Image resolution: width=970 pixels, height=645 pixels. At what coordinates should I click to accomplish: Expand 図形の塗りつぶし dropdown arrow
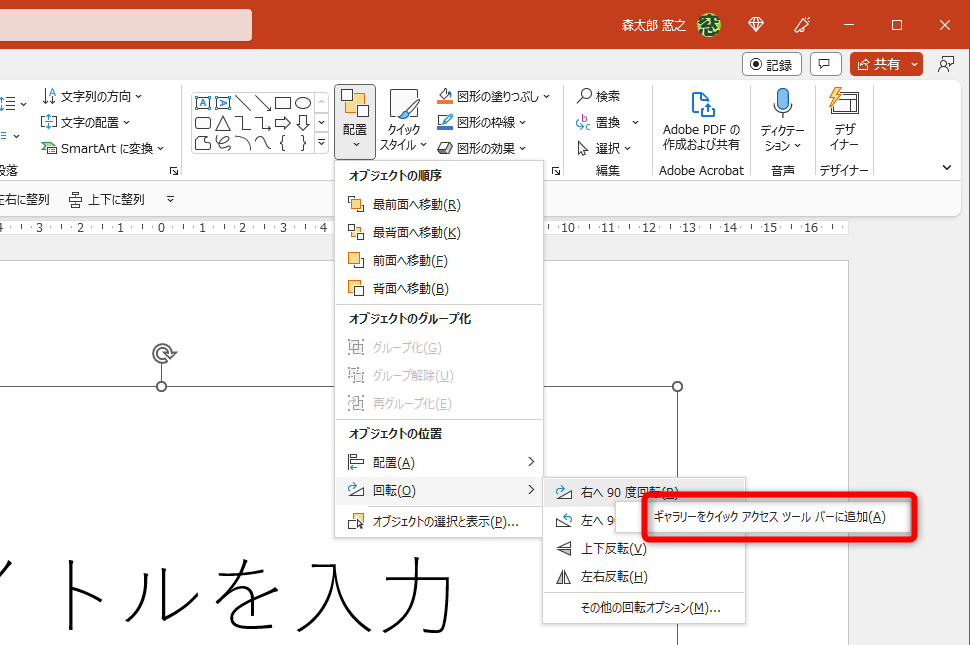click(x=546, y=96)
